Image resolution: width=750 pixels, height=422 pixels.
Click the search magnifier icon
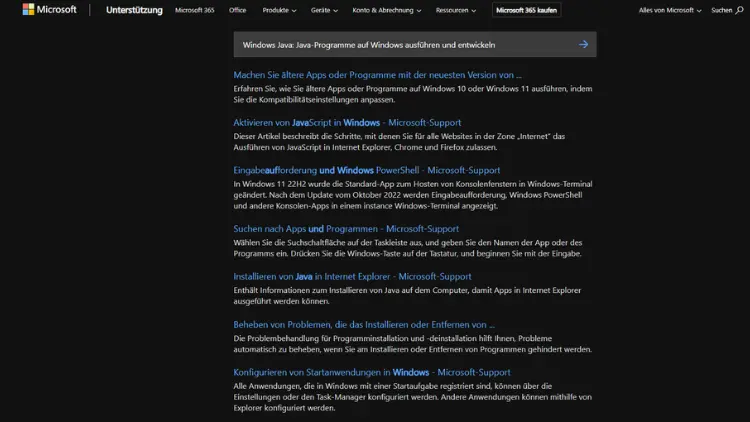739,10
